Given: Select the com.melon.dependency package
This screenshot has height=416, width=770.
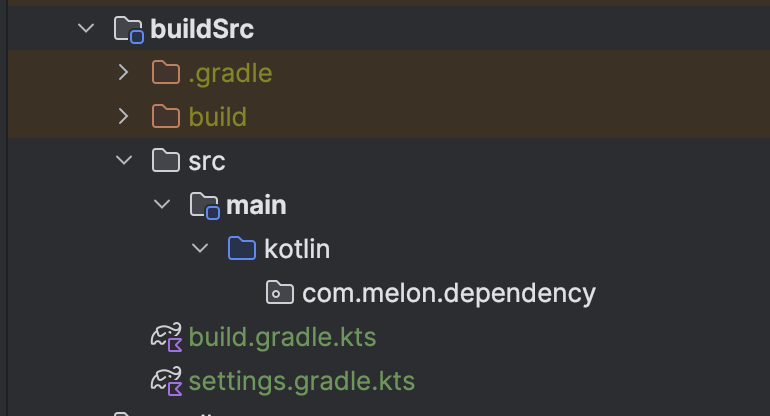Looking at the screenshot, I should (449, 294).
